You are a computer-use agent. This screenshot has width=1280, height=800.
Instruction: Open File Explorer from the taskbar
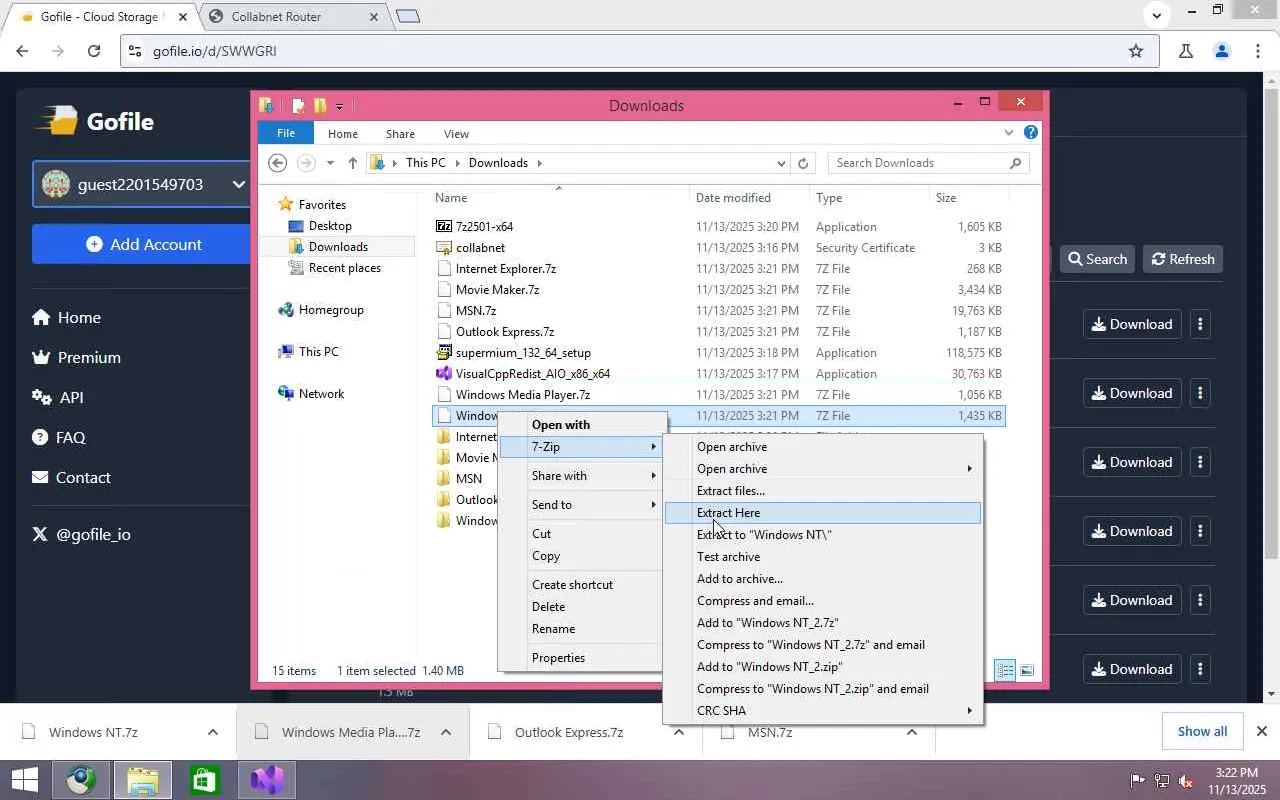pyautogui.click(x=143, y=780)
